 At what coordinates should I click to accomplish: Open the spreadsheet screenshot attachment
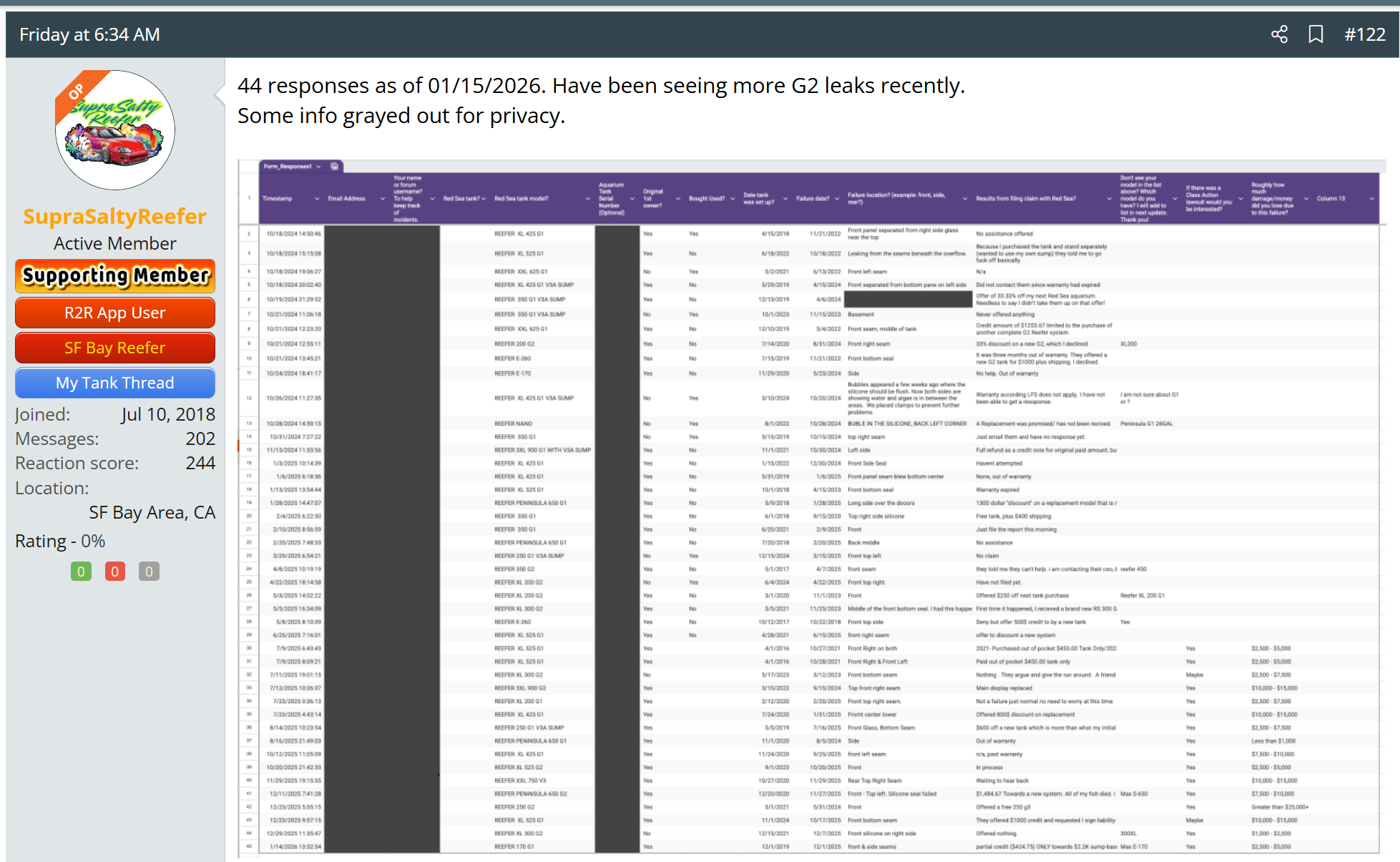click(808, 506)
